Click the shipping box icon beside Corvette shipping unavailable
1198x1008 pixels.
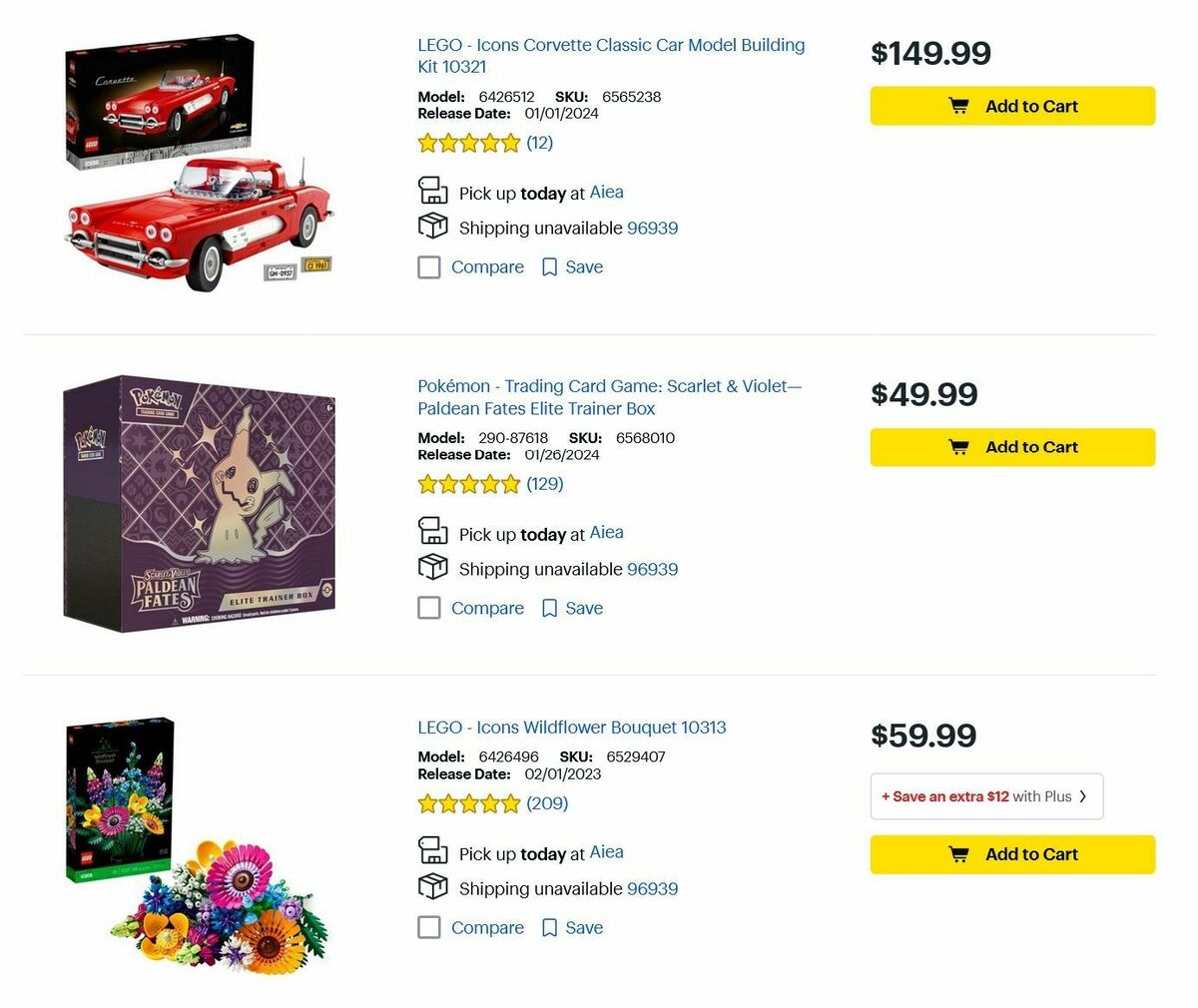tap(432, 226)
